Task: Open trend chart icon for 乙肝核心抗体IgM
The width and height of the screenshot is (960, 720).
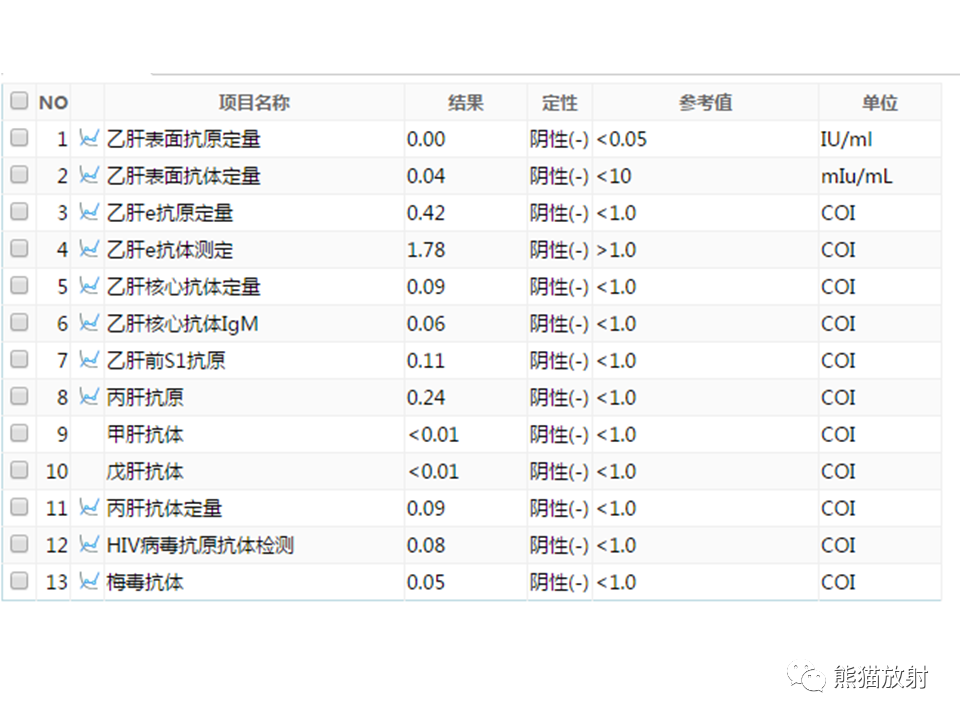Action: pyautogui.click(x=89, y=323)
